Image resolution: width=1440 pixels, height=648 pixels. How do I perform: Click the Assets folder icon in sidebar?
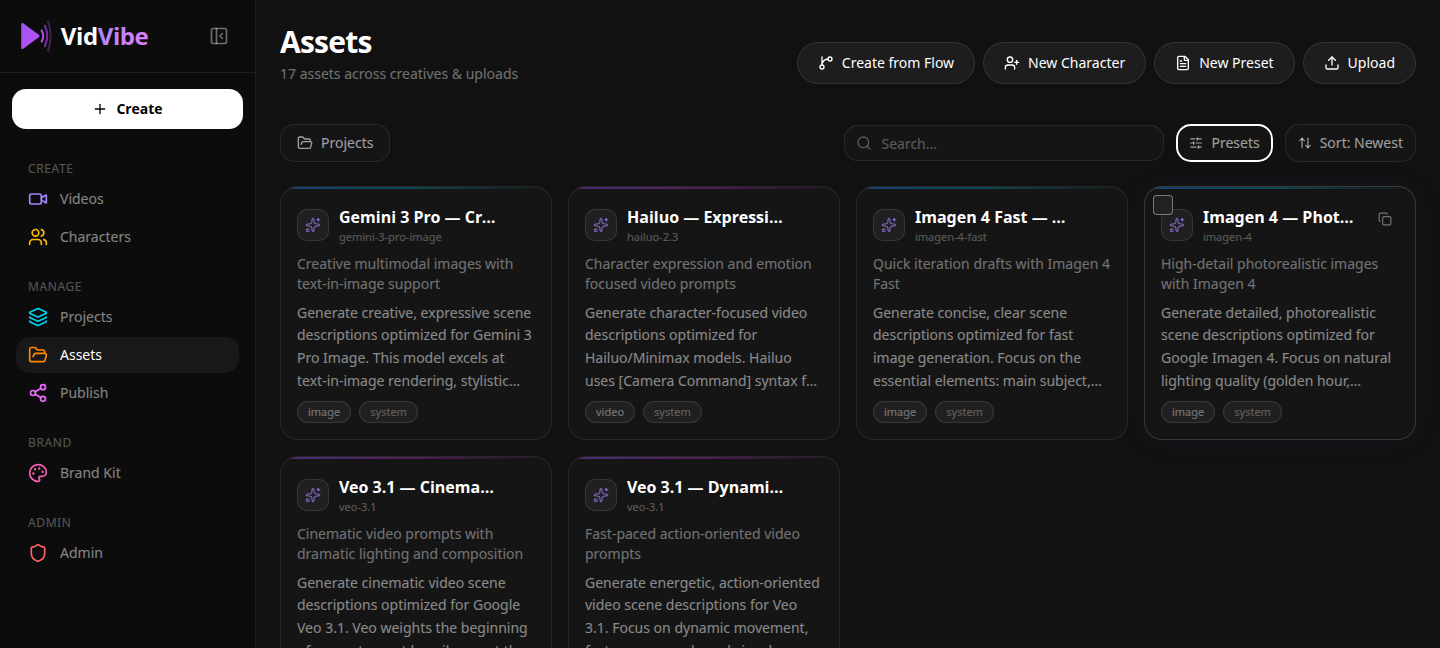(x=38, y=355)
